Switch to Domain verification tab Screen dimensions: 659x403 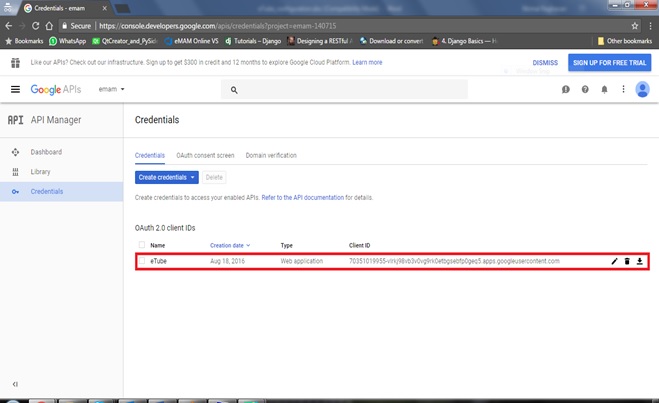coord(271,155)
